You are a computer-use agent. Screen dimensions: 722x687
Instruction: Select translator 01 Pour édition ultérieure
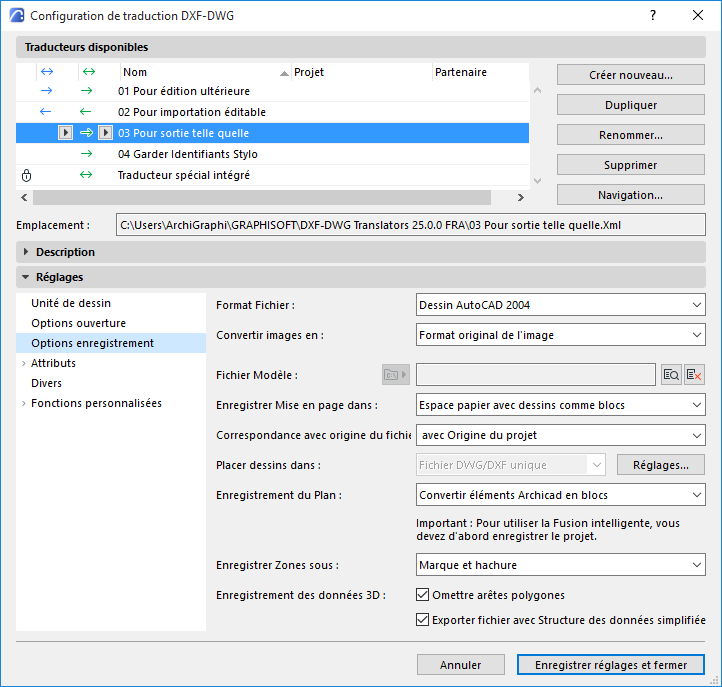tap(272, 91)
